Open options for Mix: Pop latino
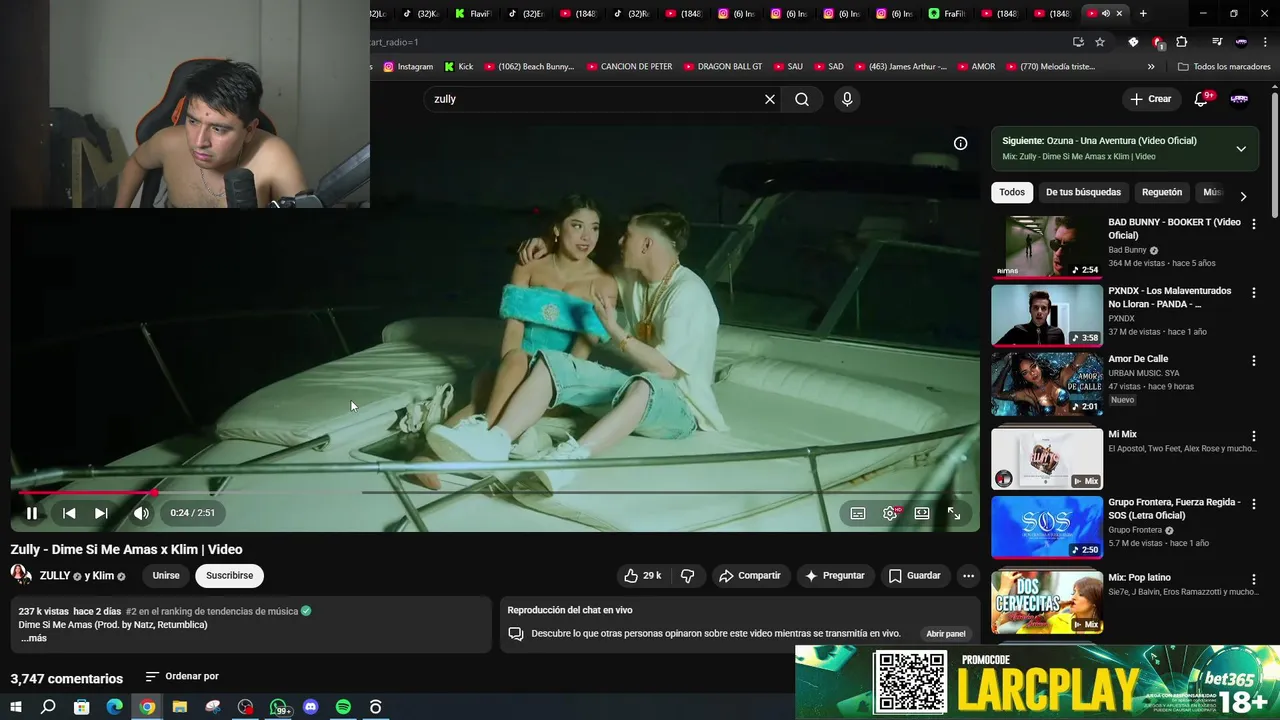The height and width of the screenshot is (720, 1280). (1254, 579)
